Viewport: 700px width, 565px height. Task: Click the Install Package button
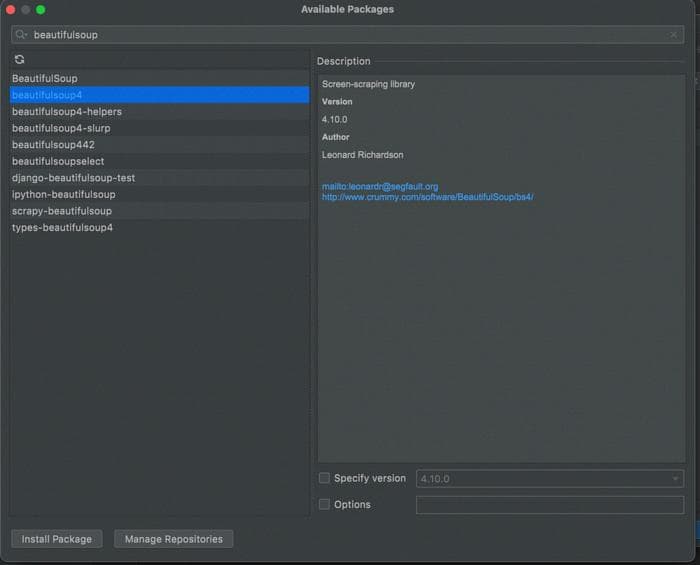pos(57,539)
